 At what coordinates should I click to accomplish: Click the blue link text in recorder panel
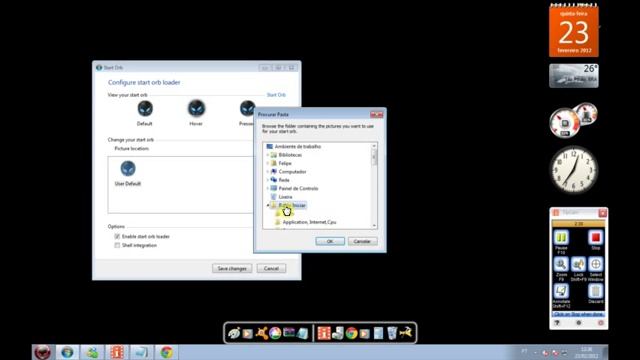click(578, 314)
